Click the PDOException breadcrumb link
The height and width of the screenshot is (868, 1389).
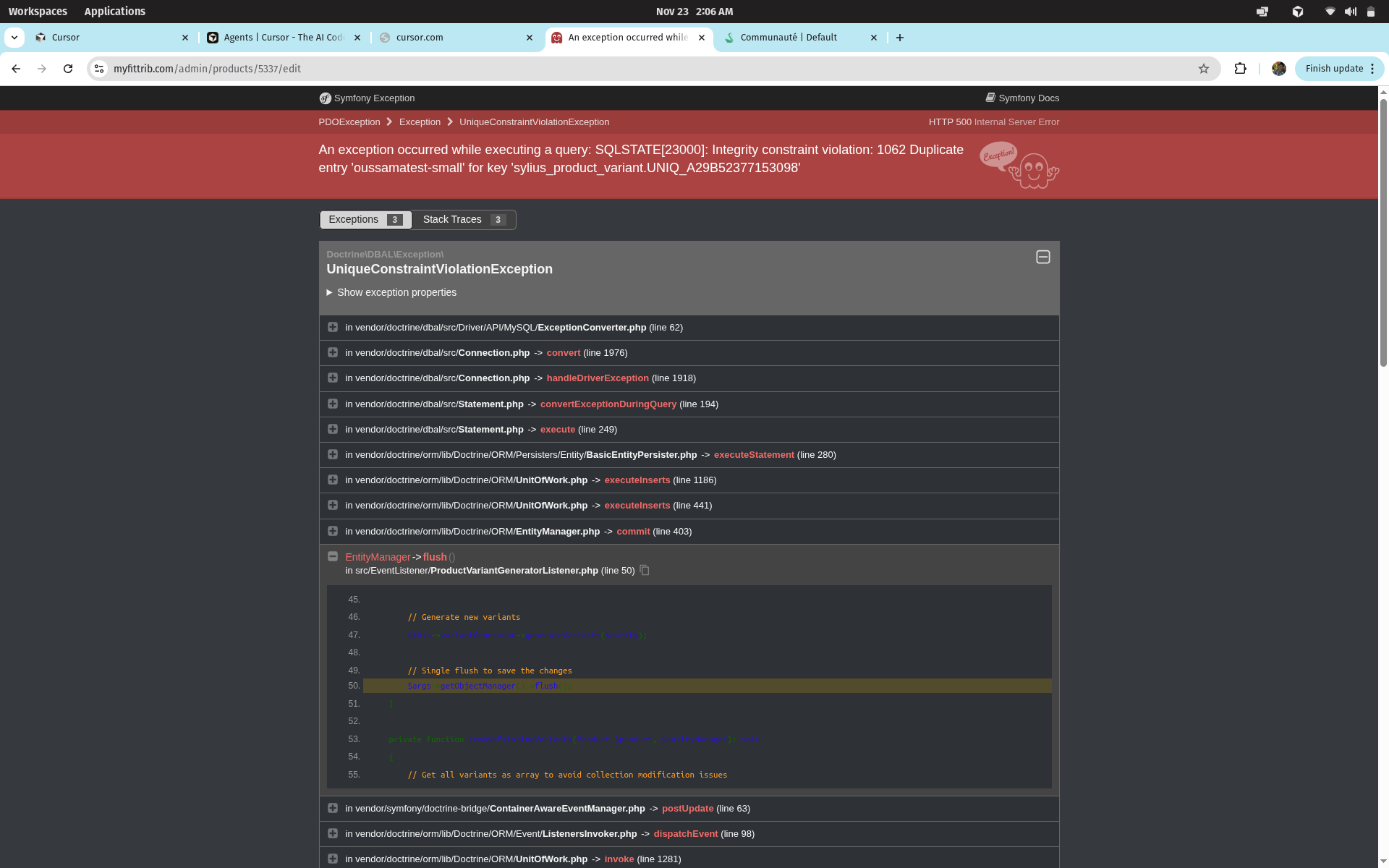coord(349,122)
